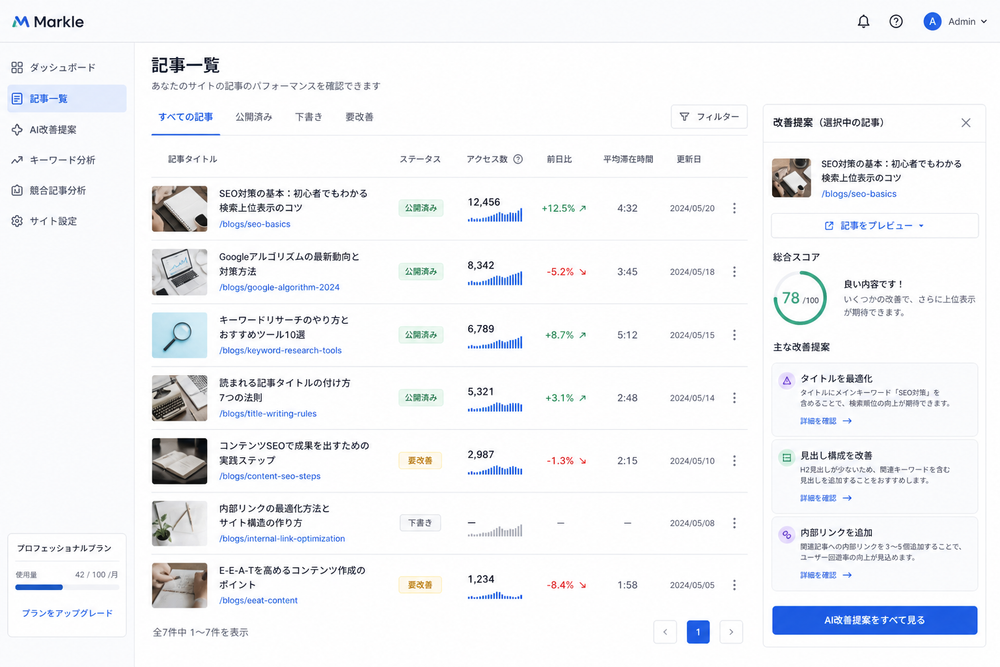1000x667 pixels.
Task: Open the help question mark icon
Action: point(896,22)
